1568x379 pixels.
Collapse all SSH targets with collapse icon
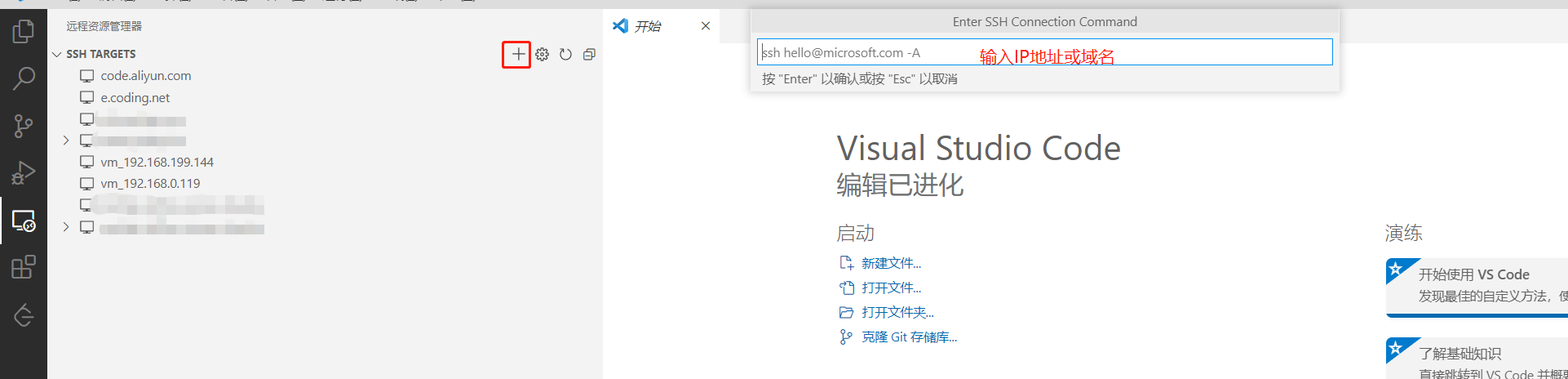point(589,55)
